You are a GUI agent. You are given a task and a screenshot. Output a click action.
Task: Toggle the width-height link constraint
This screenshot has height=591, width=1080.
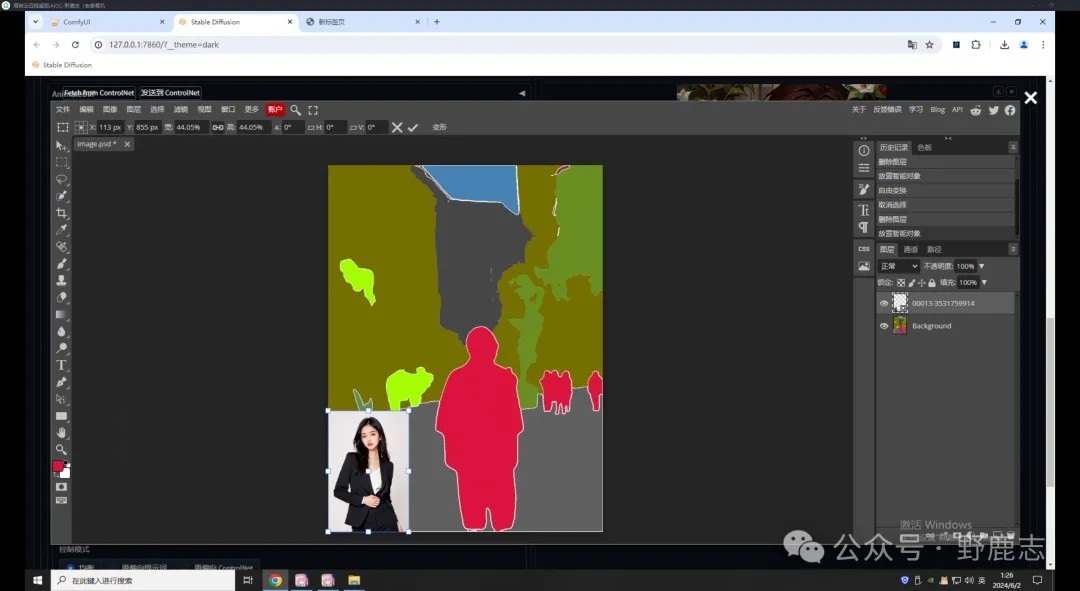(x=218, y=127)
